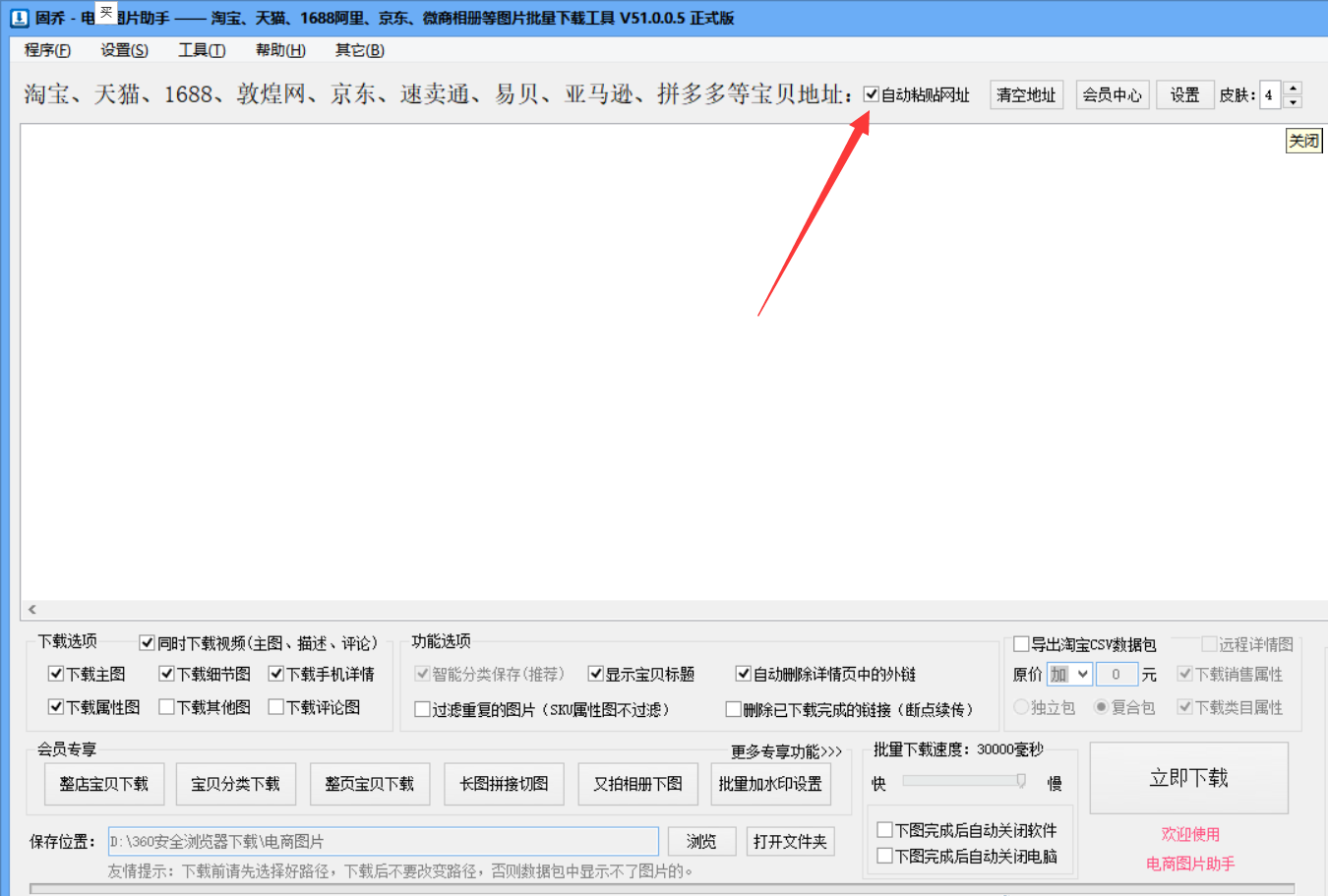Click the batch download speed slider handle
Screen dimensions: 1328x896
coord(1020,780)
